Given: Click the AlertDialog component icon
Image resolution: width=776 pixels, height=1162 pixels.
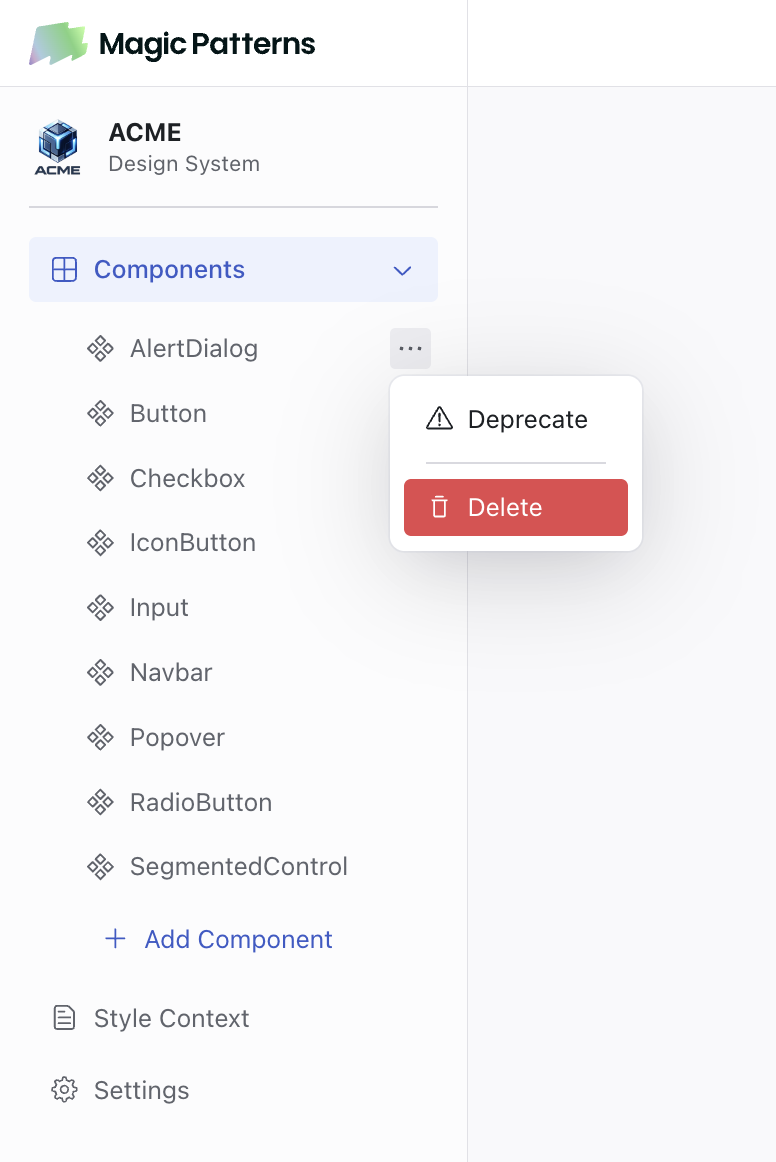Looking at the screenshot, I should 100,348.
